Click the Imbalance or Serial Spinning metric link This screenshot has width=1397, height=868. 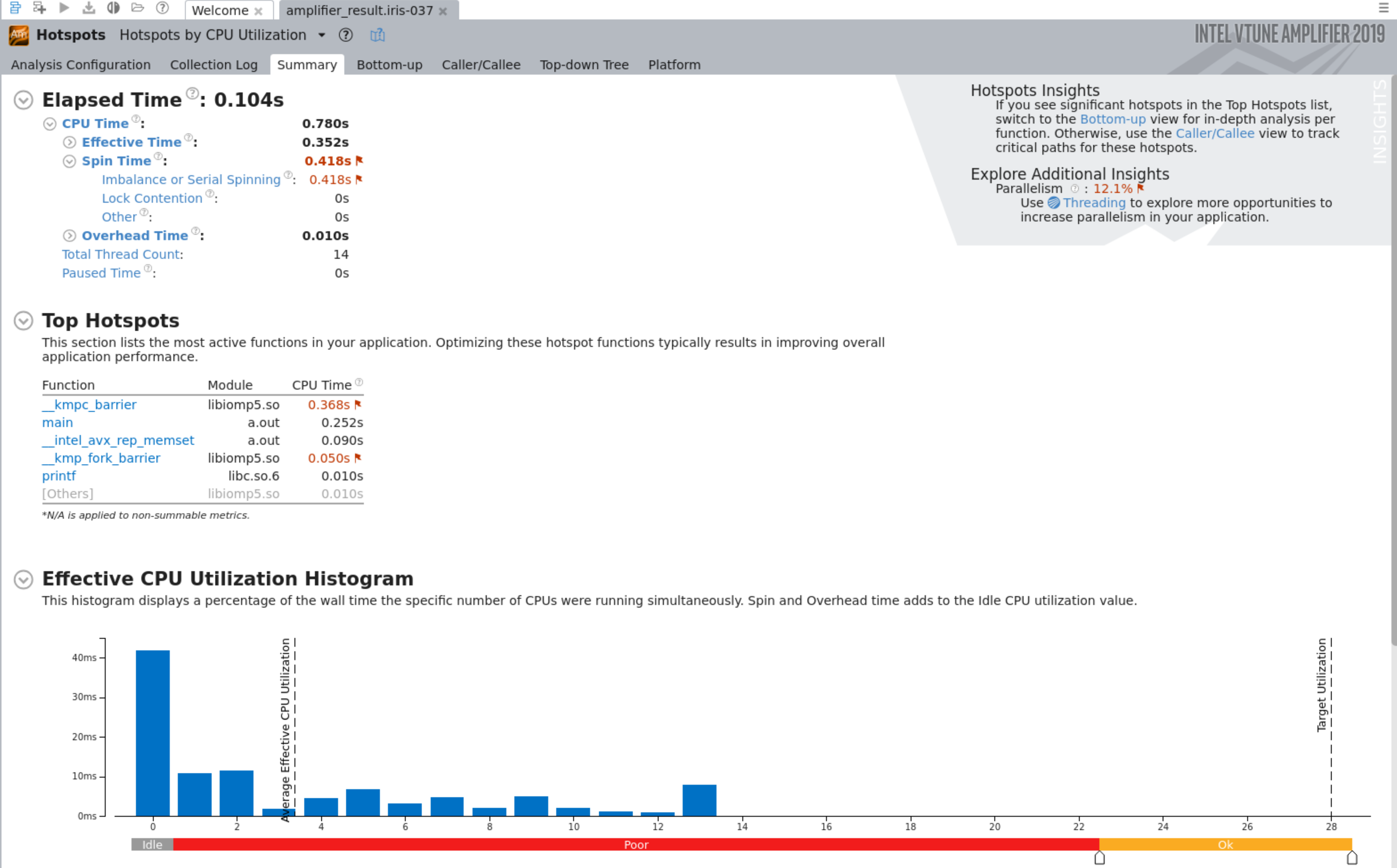[x=191, y=180]
